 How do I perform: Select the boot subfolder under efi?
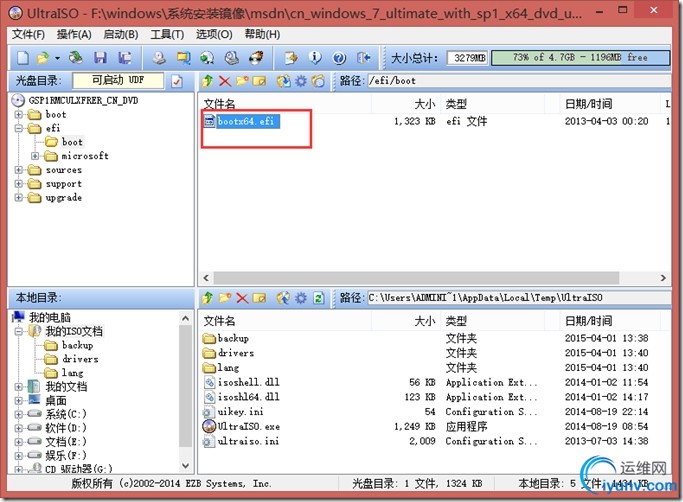pos(72,142)
